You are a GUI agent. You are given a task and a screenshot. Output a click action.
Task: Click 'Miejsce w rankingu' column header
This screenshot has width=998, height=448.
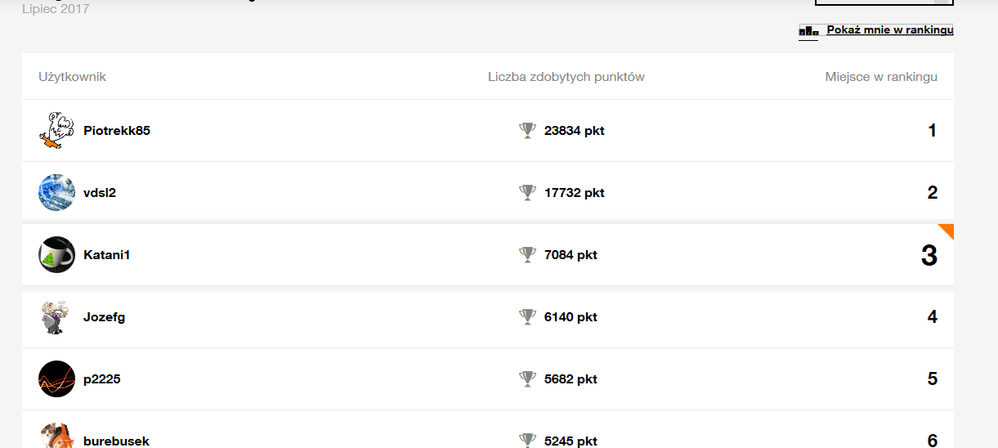(880, 77)
